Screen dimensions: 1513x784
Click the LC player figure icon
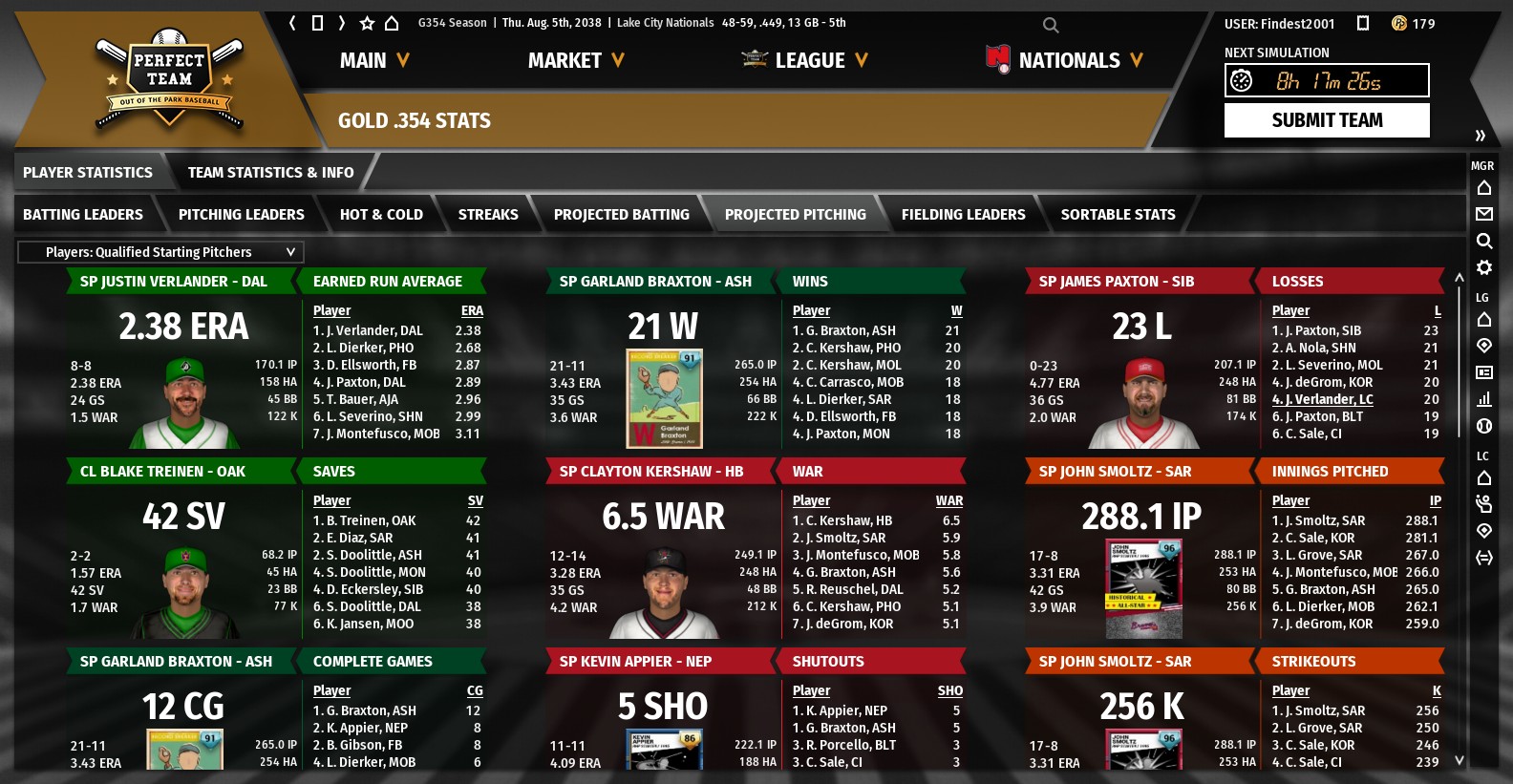pos(1484,504)
